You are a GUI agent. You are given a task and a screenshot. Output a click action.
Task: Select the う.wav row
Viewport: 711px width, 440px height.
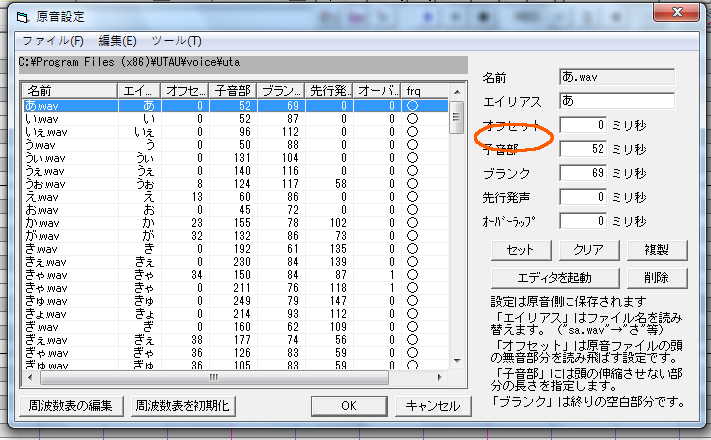pos(235,145)
